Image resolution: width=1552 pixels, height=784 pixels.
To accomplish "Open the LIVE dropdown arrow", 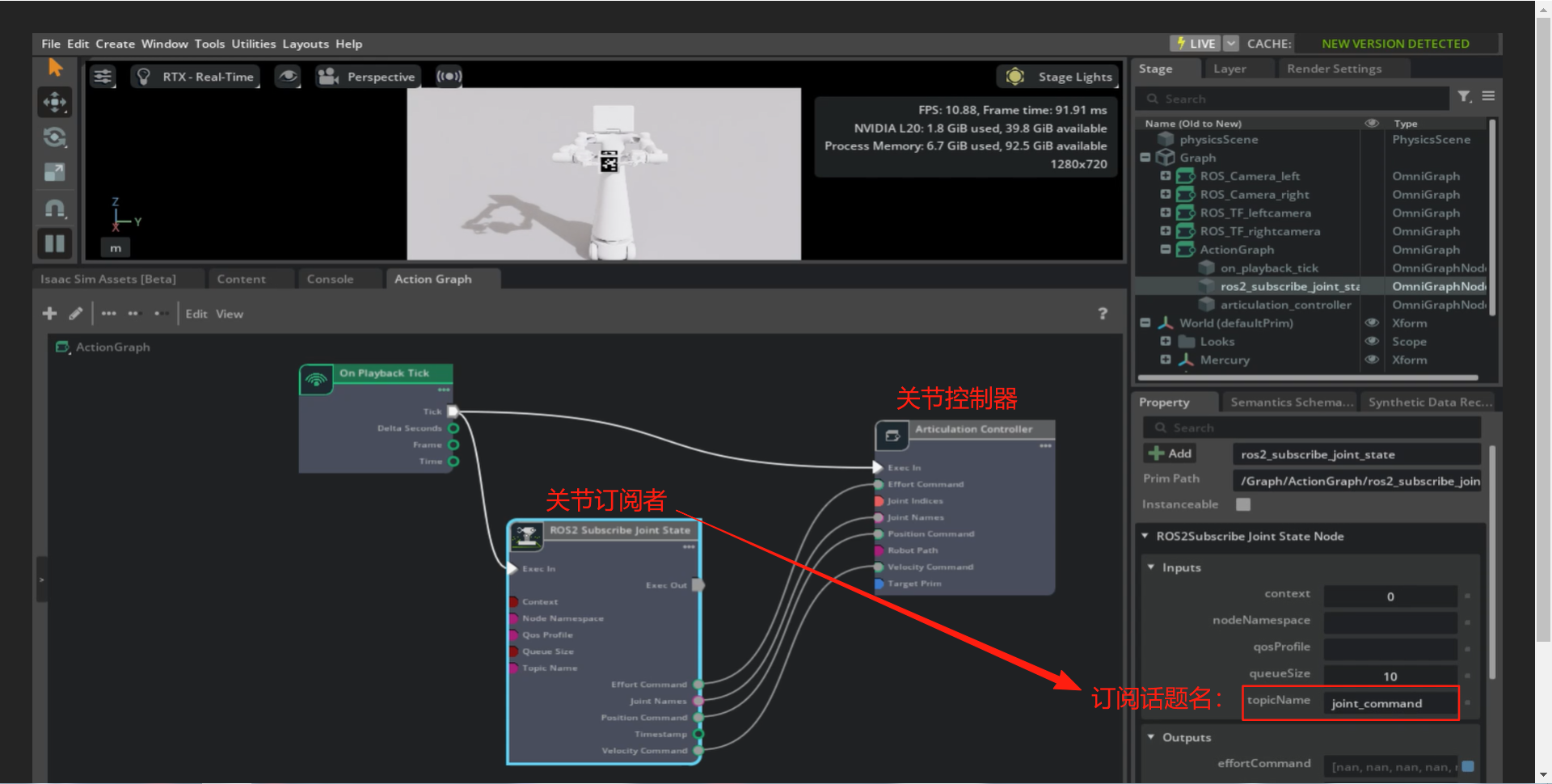I will click(1231, 44).
